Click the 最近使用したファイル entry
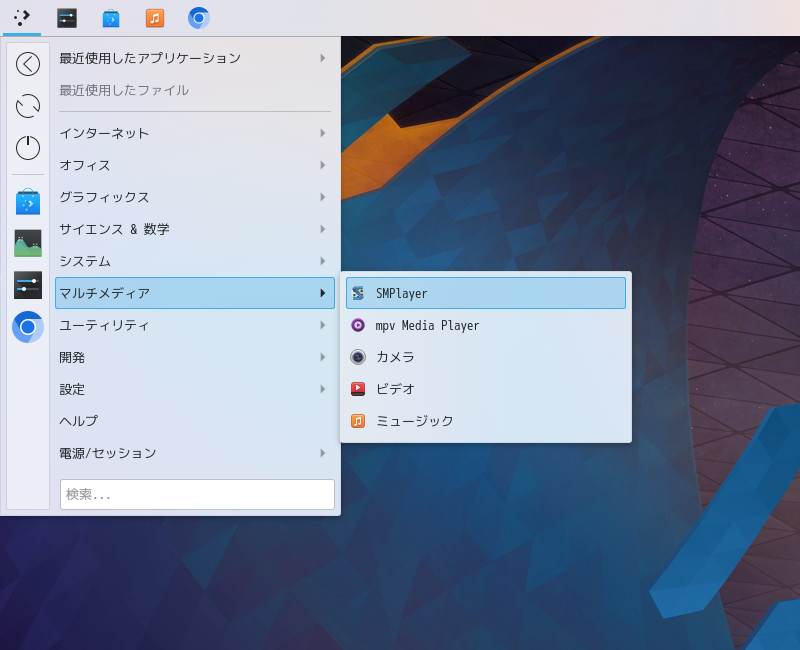 click(x=195, y=90)
